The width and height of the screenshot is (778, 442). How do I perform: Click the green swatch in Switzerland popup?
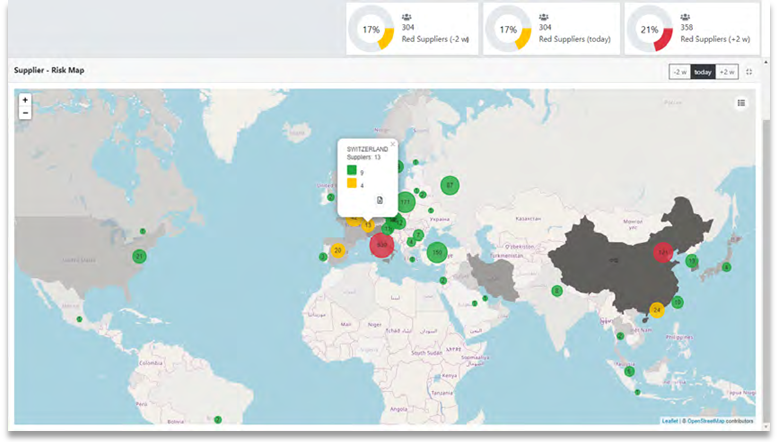[x=352, y=170]
